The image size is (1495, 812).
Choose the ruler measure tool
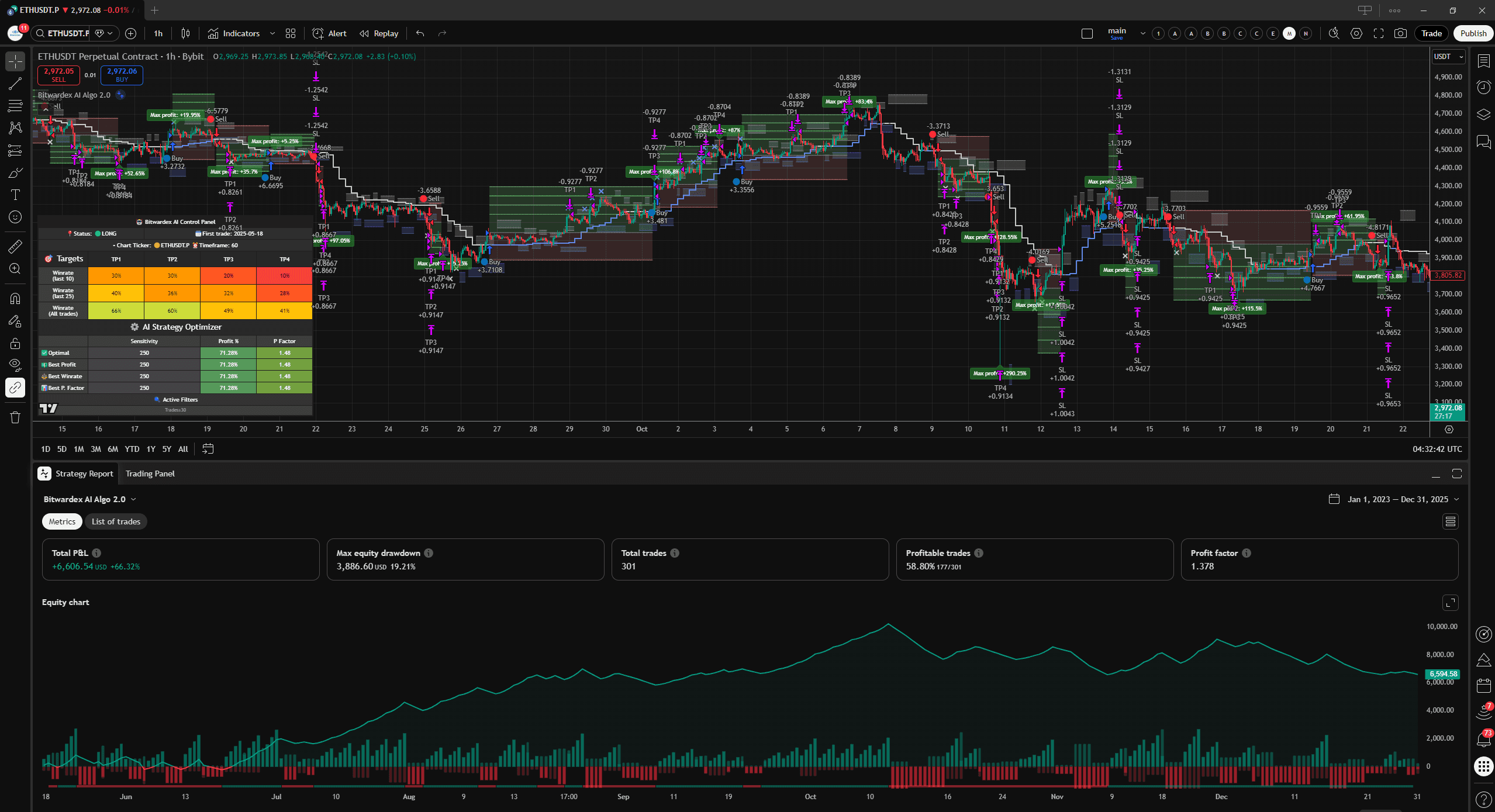coord(15,246)
